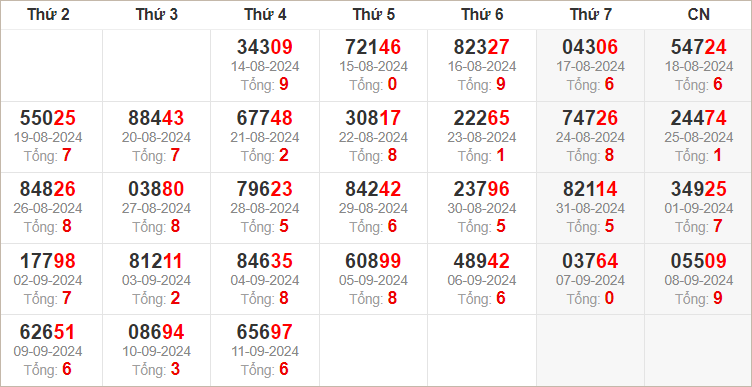
Task: Click the date 08-09-2024
Action: (x=698, y=280)
